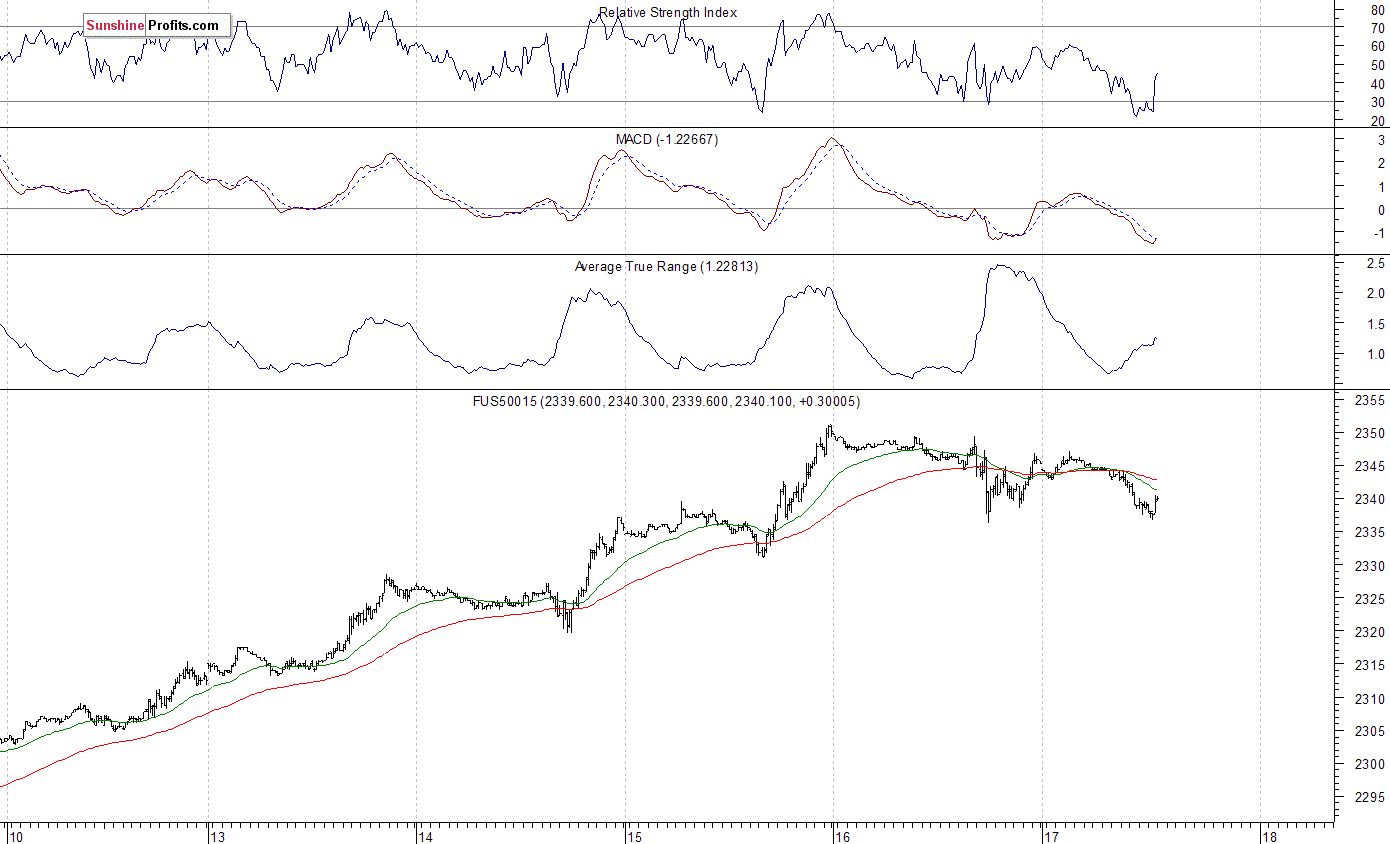The image size is (1390, 844).
Task: Click the 1.5 label on ATR axis
Action: [1377, 325]
